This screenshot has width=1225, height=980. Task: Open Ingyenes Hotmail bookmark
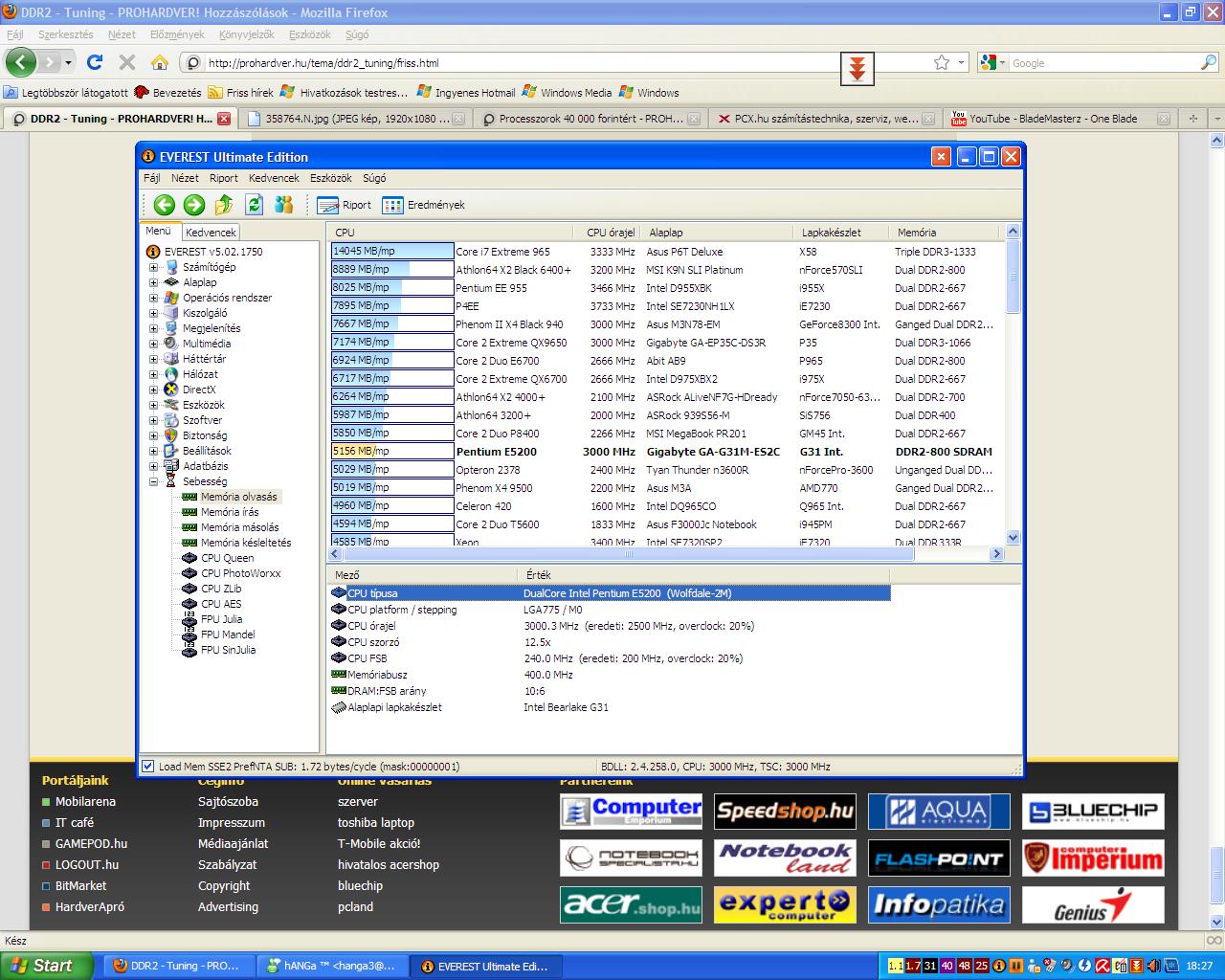coord(467,93)
